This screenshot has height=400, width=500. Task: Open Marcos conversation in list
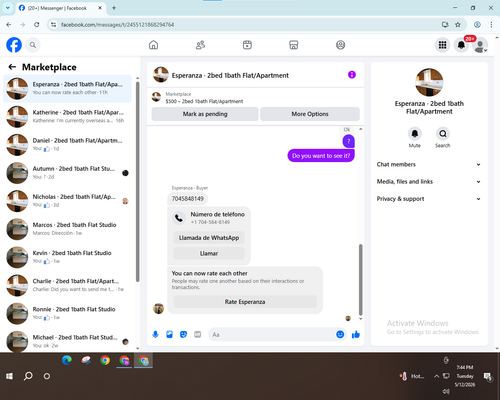pos(67,229)
